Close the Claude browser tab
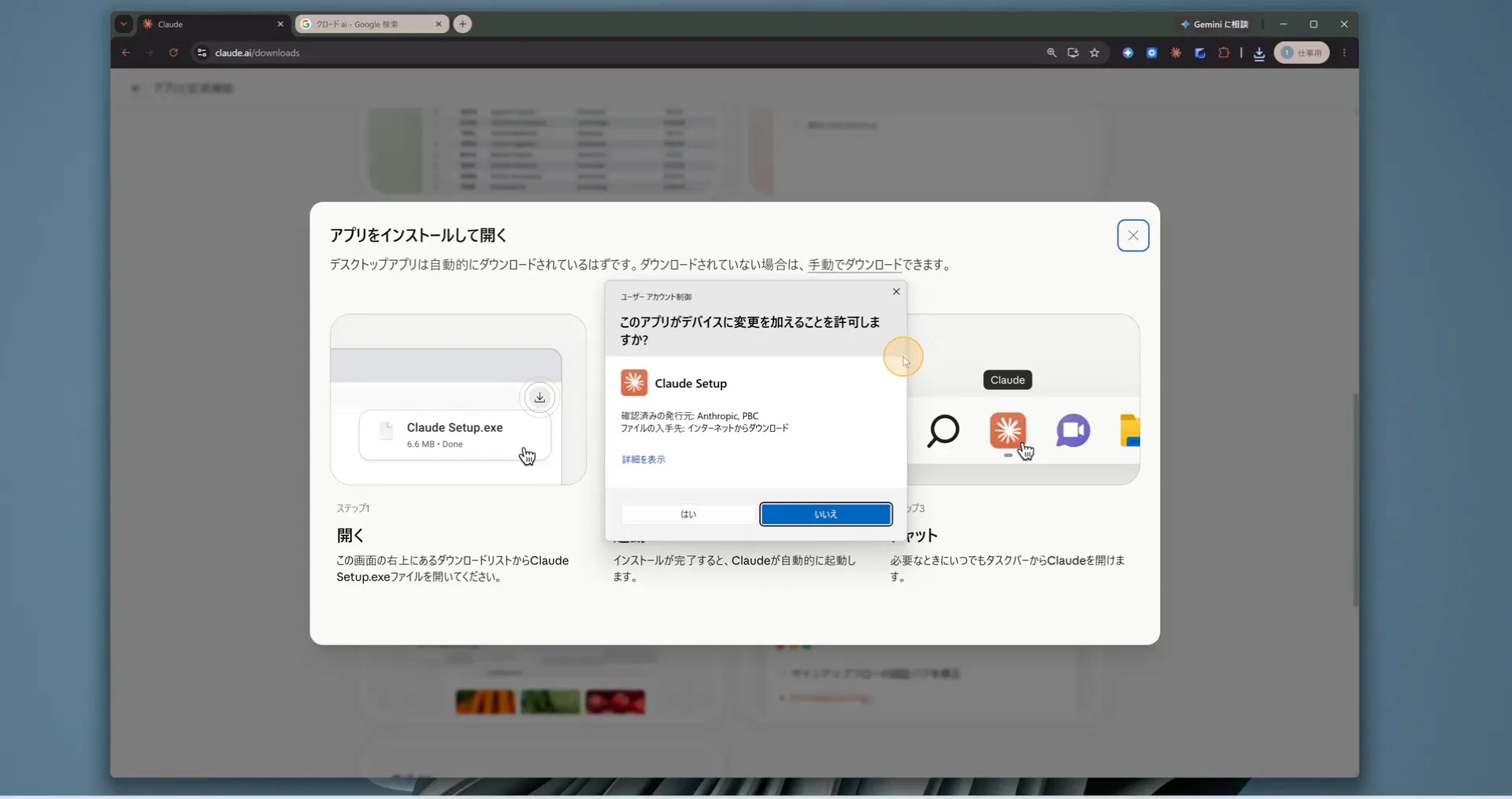1512x799 pixels. pyautogui.click(x=280, y=24)
